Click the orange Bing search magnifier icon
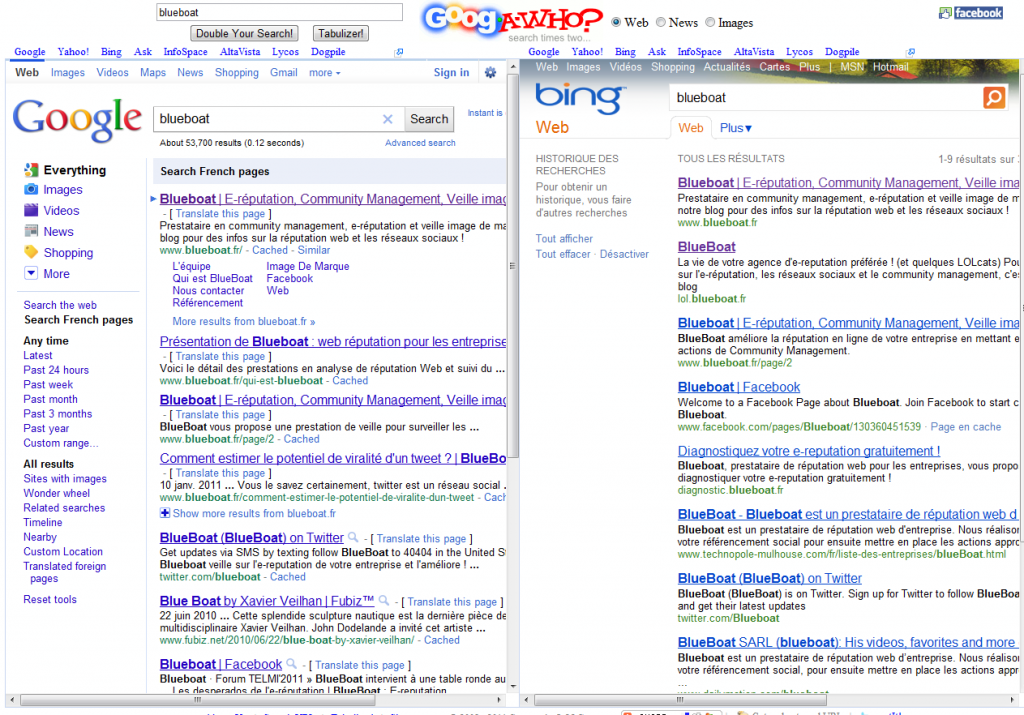The width and height of the screenshot is (1024, 715). [996, 97]
